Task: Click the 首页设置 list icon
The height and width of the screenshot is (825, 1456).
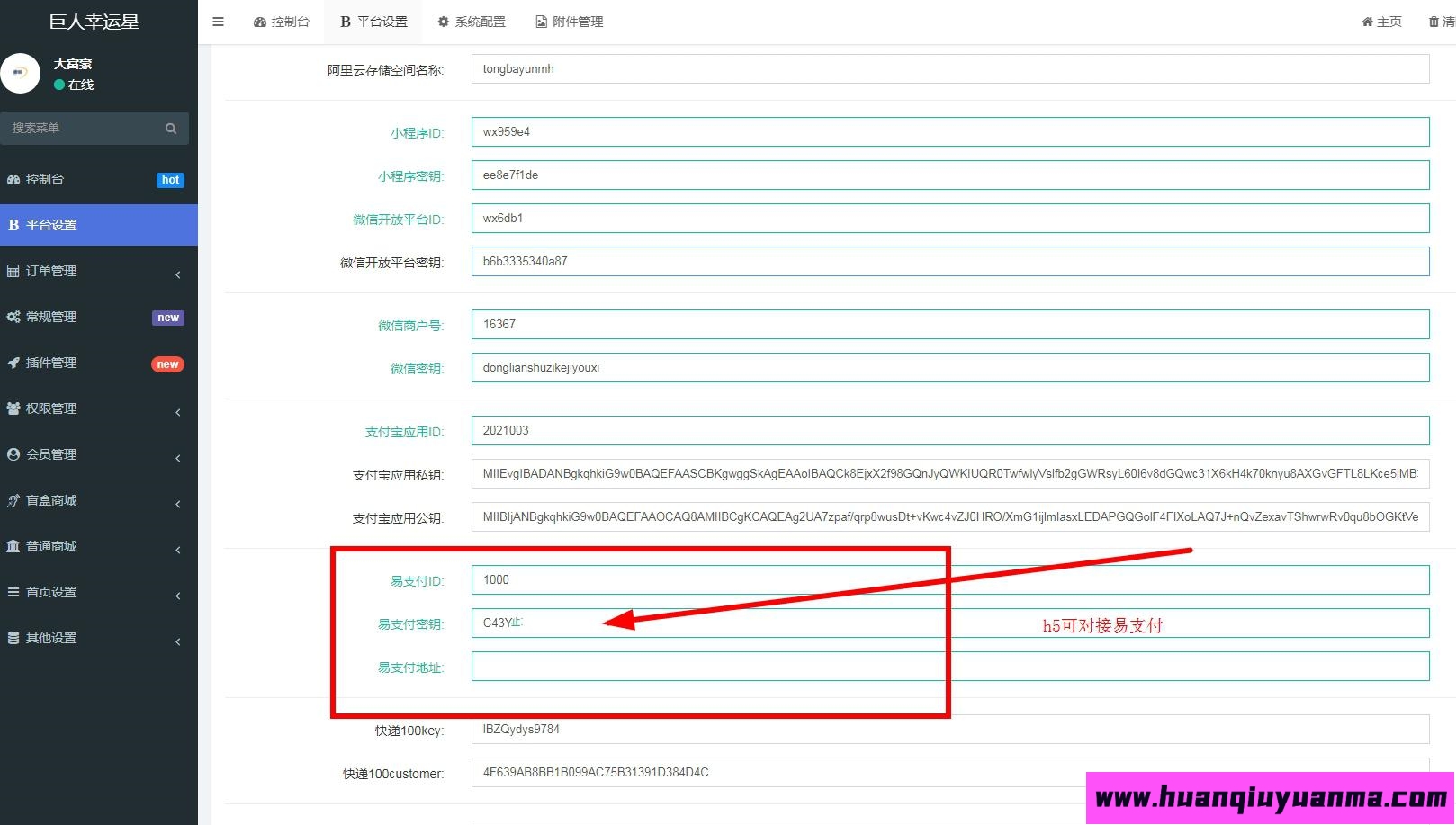Action: coord(13,592)
